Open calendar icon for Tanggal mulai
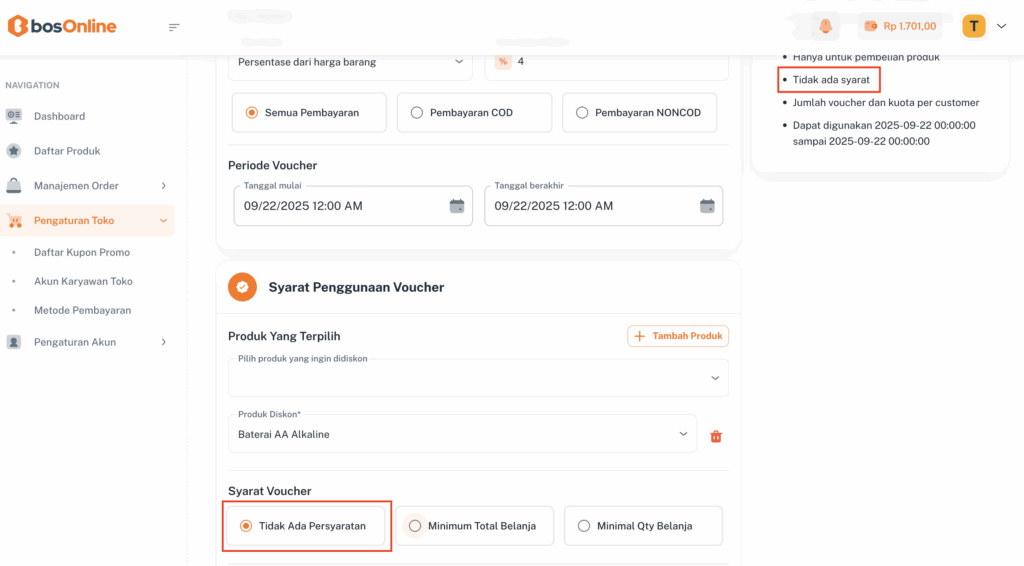 point(457,206)
